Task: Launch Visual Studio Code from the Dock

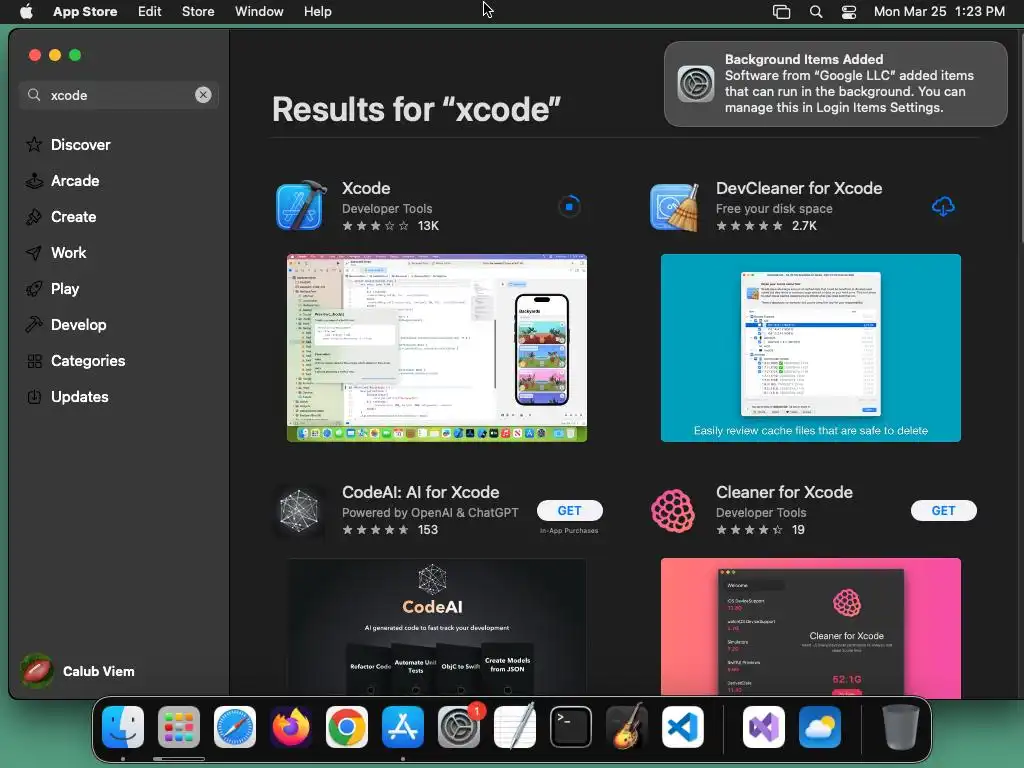Action: click(x=683, y=727)
